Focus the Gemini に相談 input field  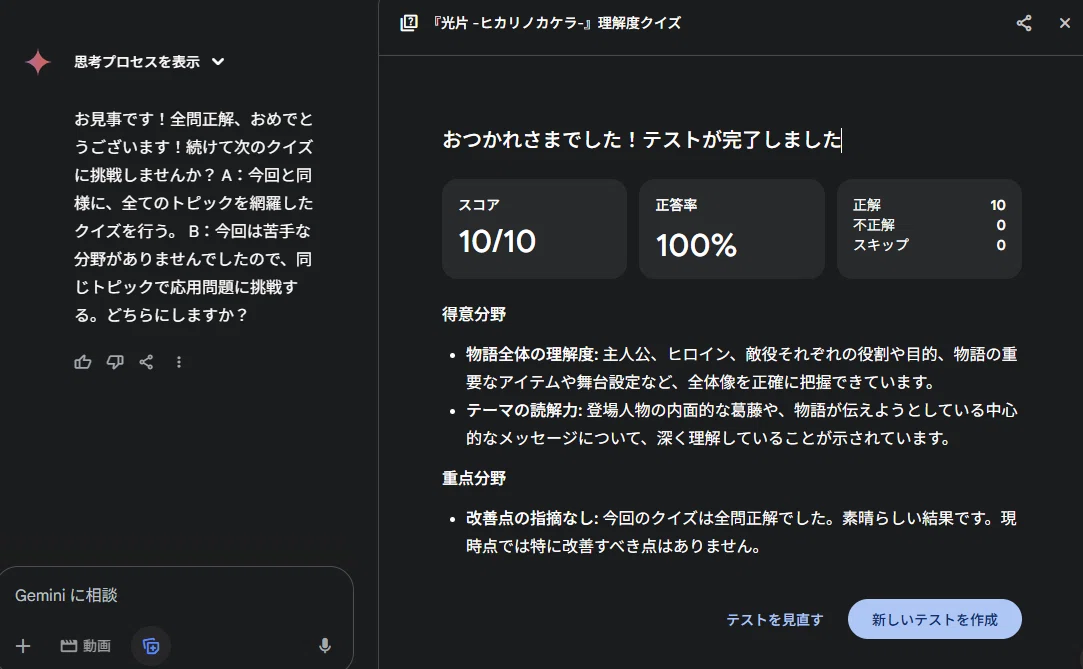point(177,595)
